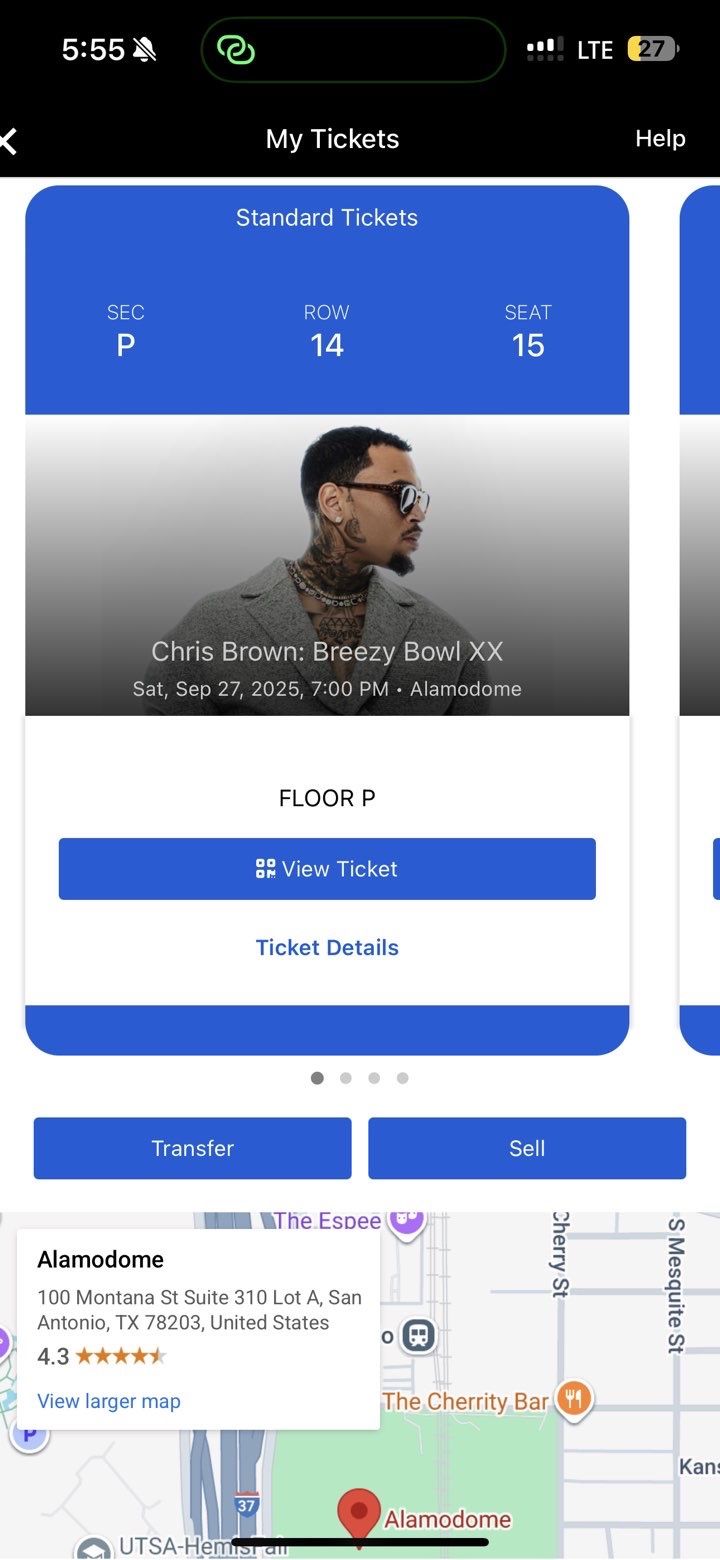Image resolution: width=720 pixels, height=1560 pixels.
Task: Tap the Sell button
Action: click(x=527, y=1148)
